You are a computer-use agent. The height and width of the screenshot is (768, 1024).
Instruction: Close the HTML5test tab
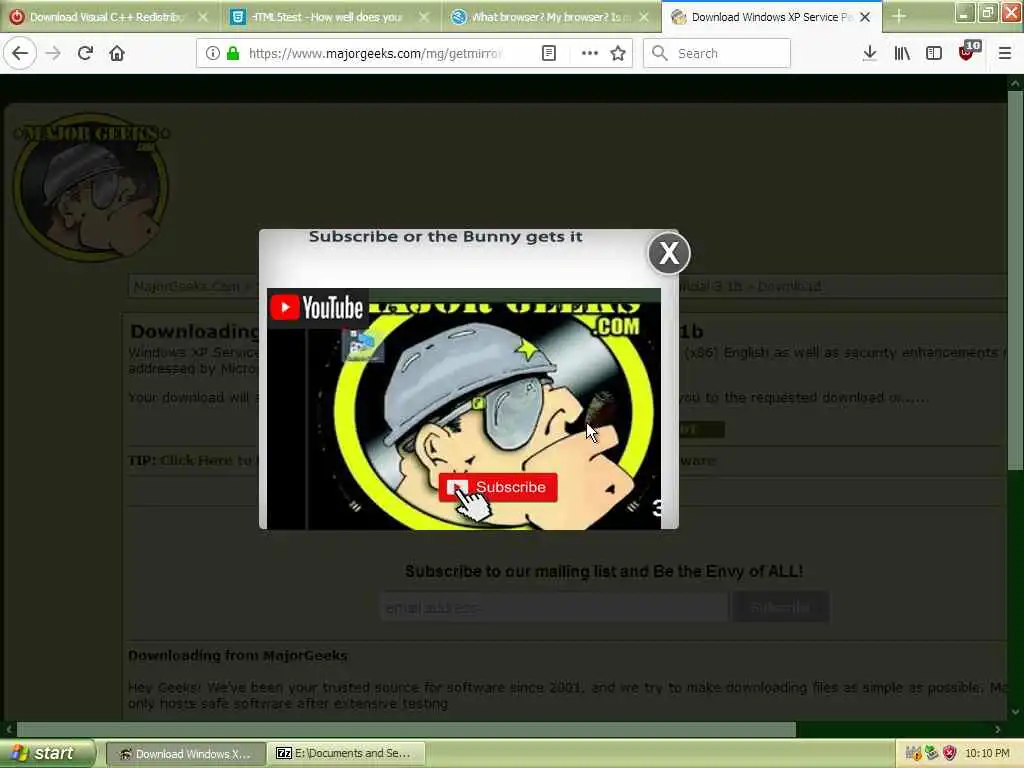[x=424, y=17]
